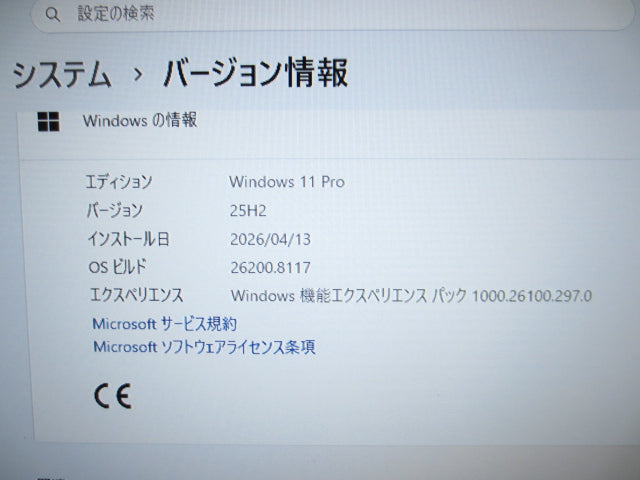Go back to システム breadcrumb
Screen dimensions: 640x480
(x=62, y=74)
